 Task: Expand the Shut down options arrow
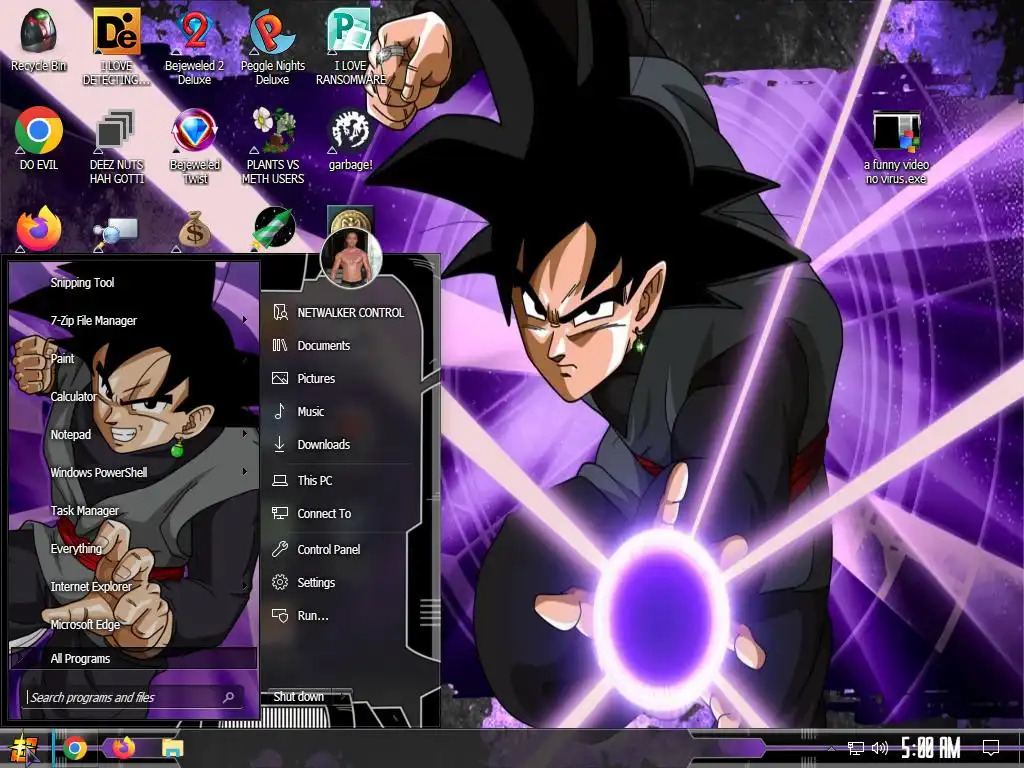click(x=344, y=697)
